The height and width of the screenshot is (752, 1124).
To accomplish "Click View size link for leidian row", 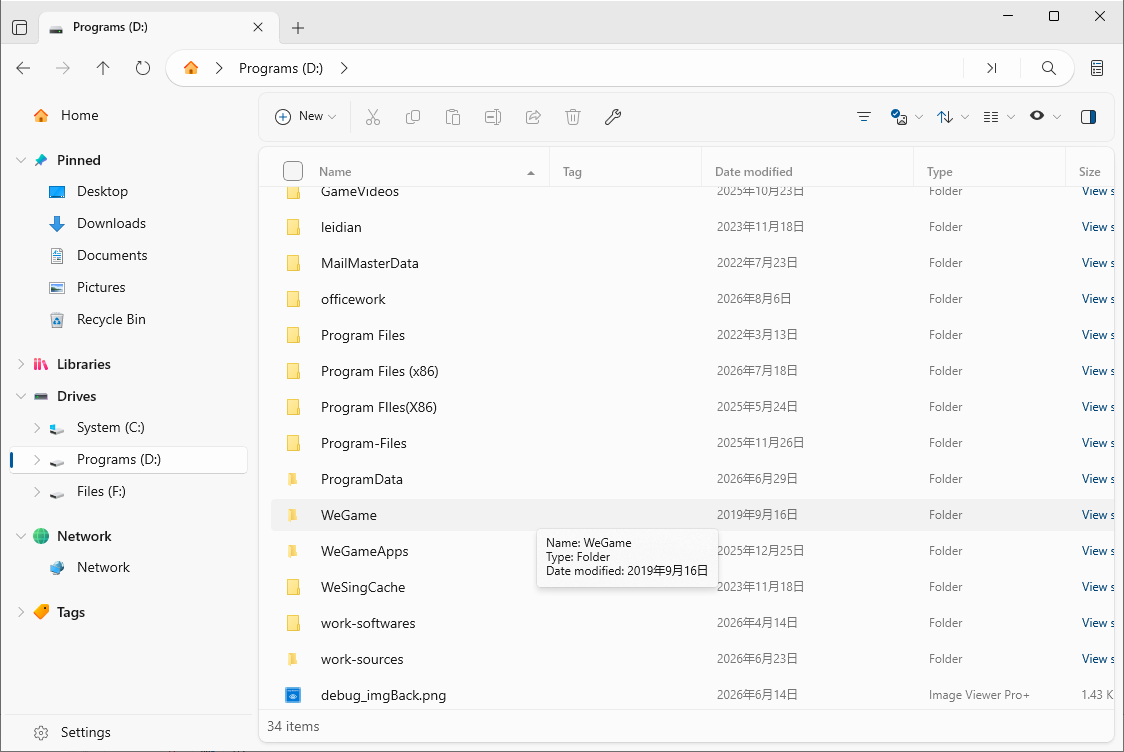I will point(1097,227).
